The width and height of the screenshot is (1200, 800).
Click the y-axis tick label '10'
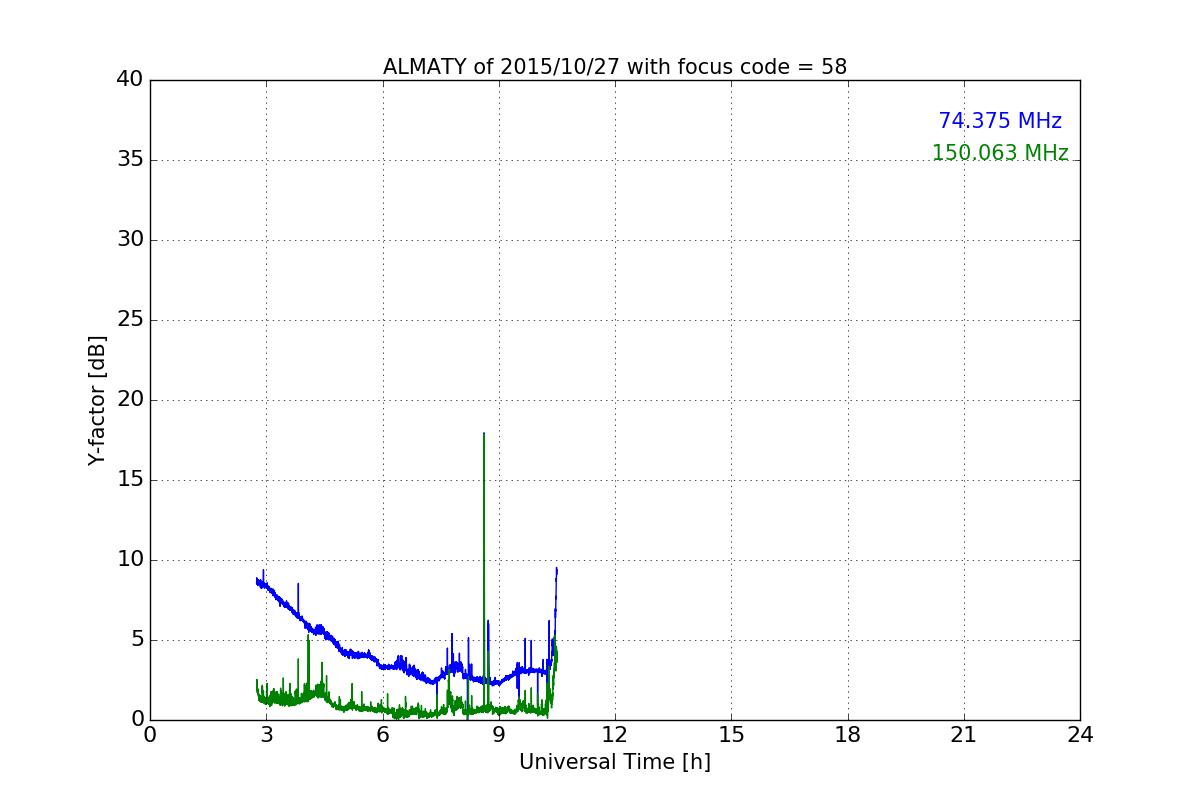coord(130,560)
